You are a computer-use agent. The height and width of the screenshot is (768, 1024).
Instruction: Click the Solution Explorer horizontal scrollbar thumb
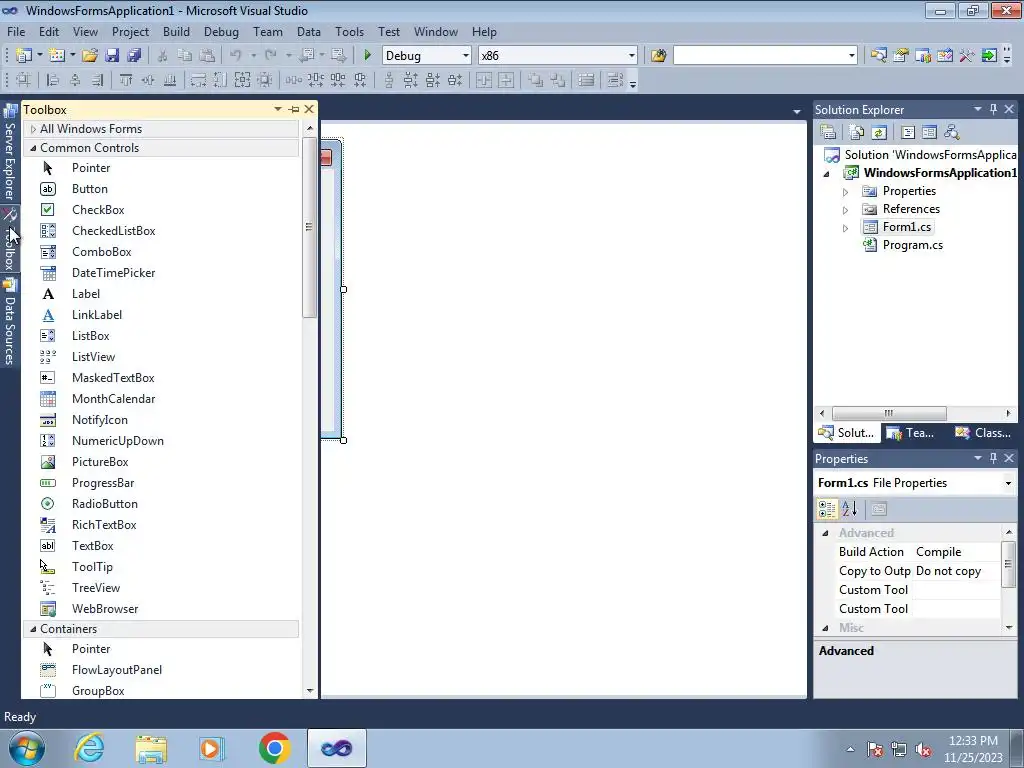point(889,413)
